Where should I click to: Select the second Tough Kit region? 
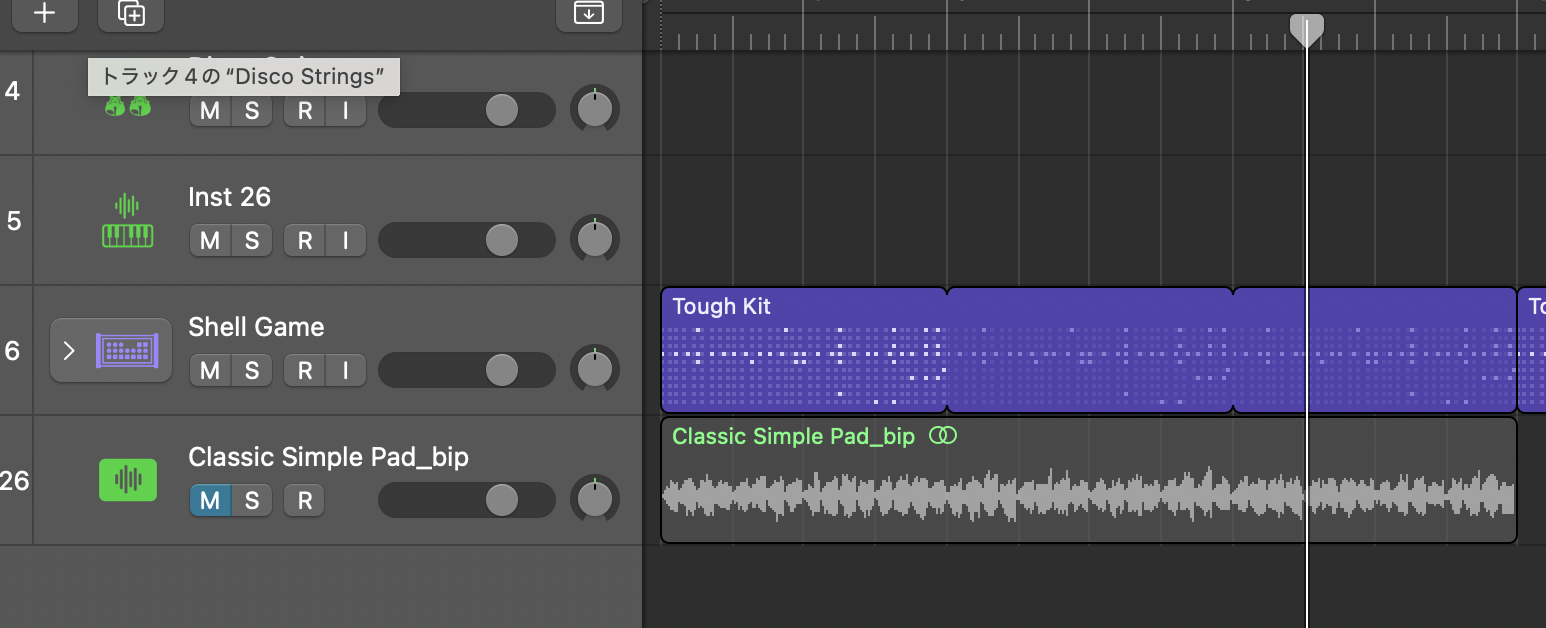[1090, 350]
